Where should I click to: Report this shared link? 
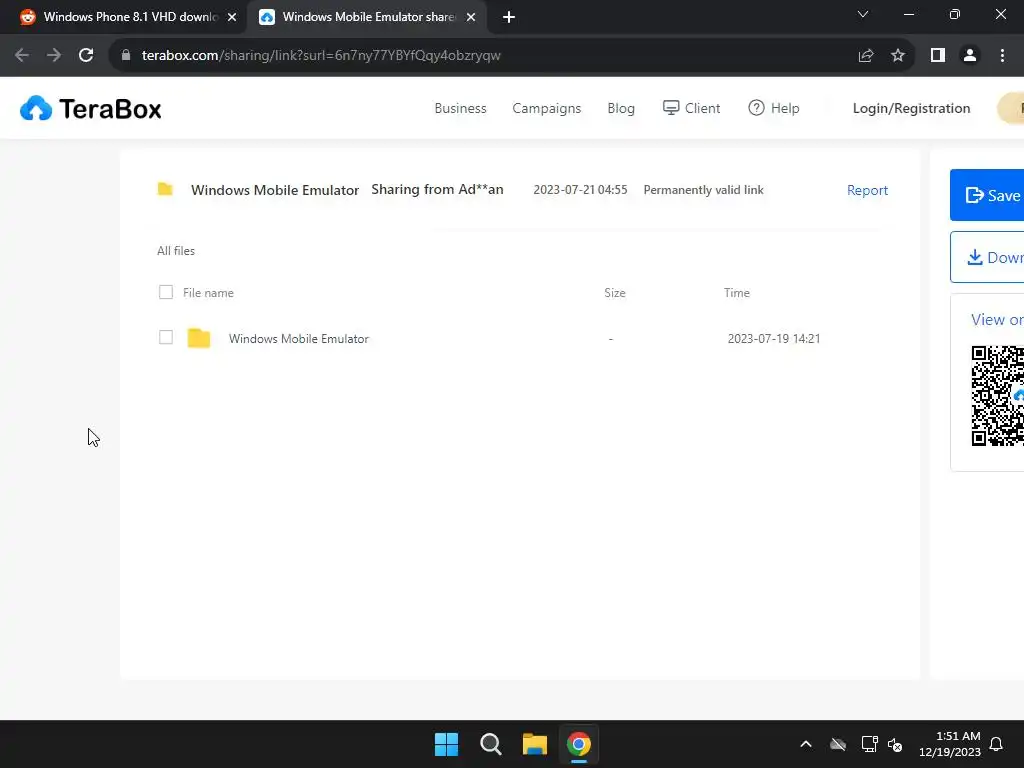coord(867,190)
